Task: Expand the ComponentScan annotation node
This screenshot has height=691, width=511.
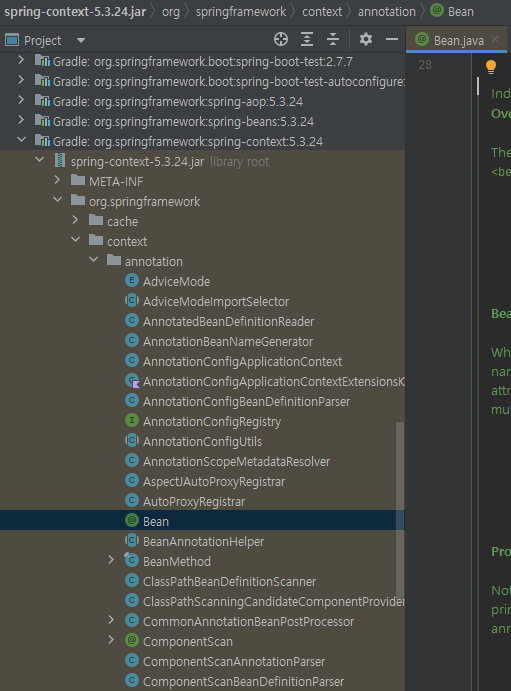Action: click(111, 640)
